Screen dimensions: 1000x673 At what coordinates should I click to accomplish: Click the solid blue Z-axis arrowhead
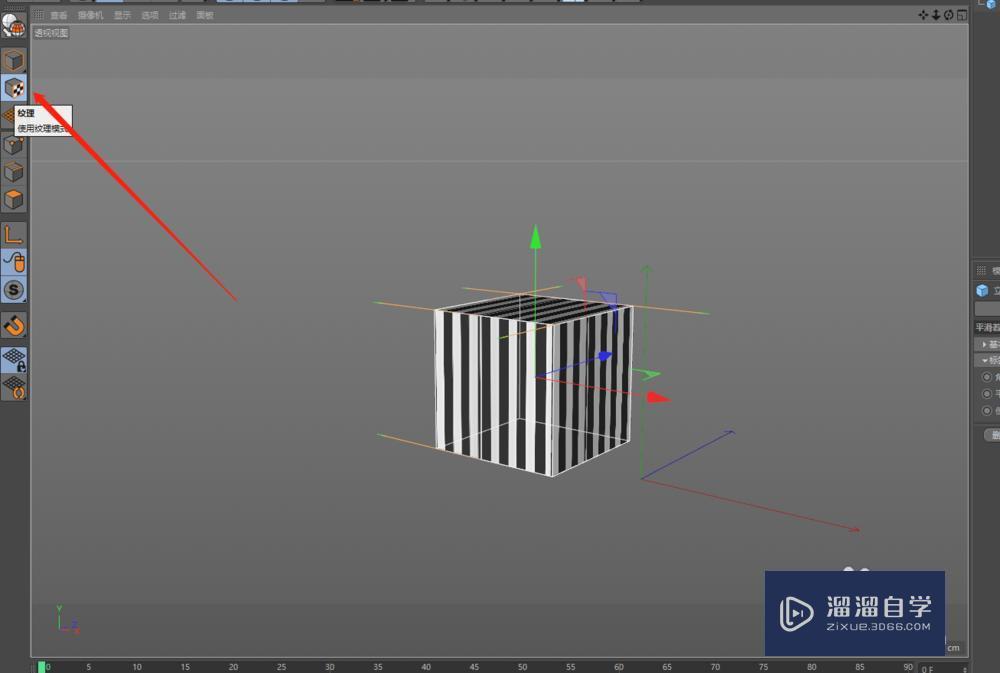[x=605, y=357]
